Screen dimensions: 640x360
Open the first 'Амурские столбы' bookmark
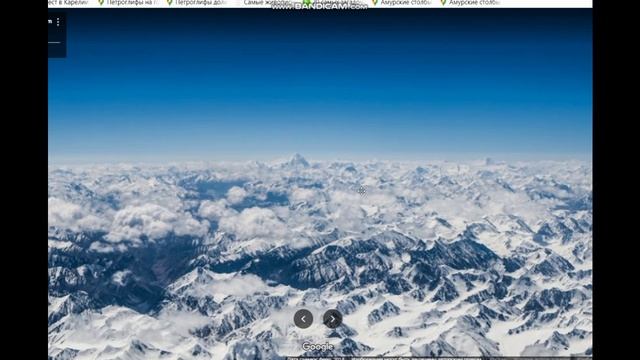[x=401, y=3]
